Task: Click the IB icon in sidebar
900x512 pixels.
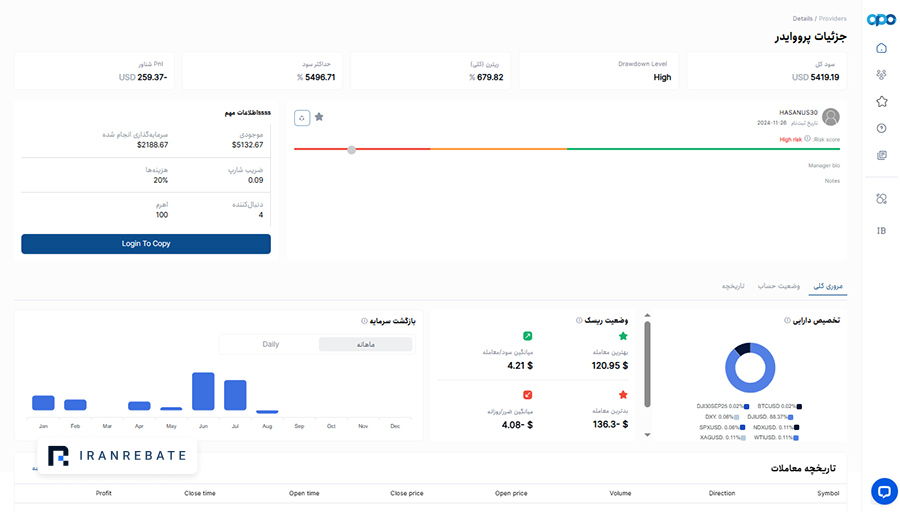Action: 881,231
